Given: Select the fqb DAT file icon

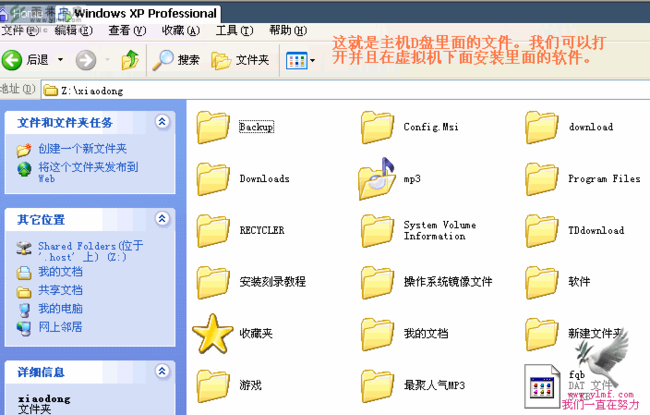Looking at the screenshot, I should [x=542, y=386].
